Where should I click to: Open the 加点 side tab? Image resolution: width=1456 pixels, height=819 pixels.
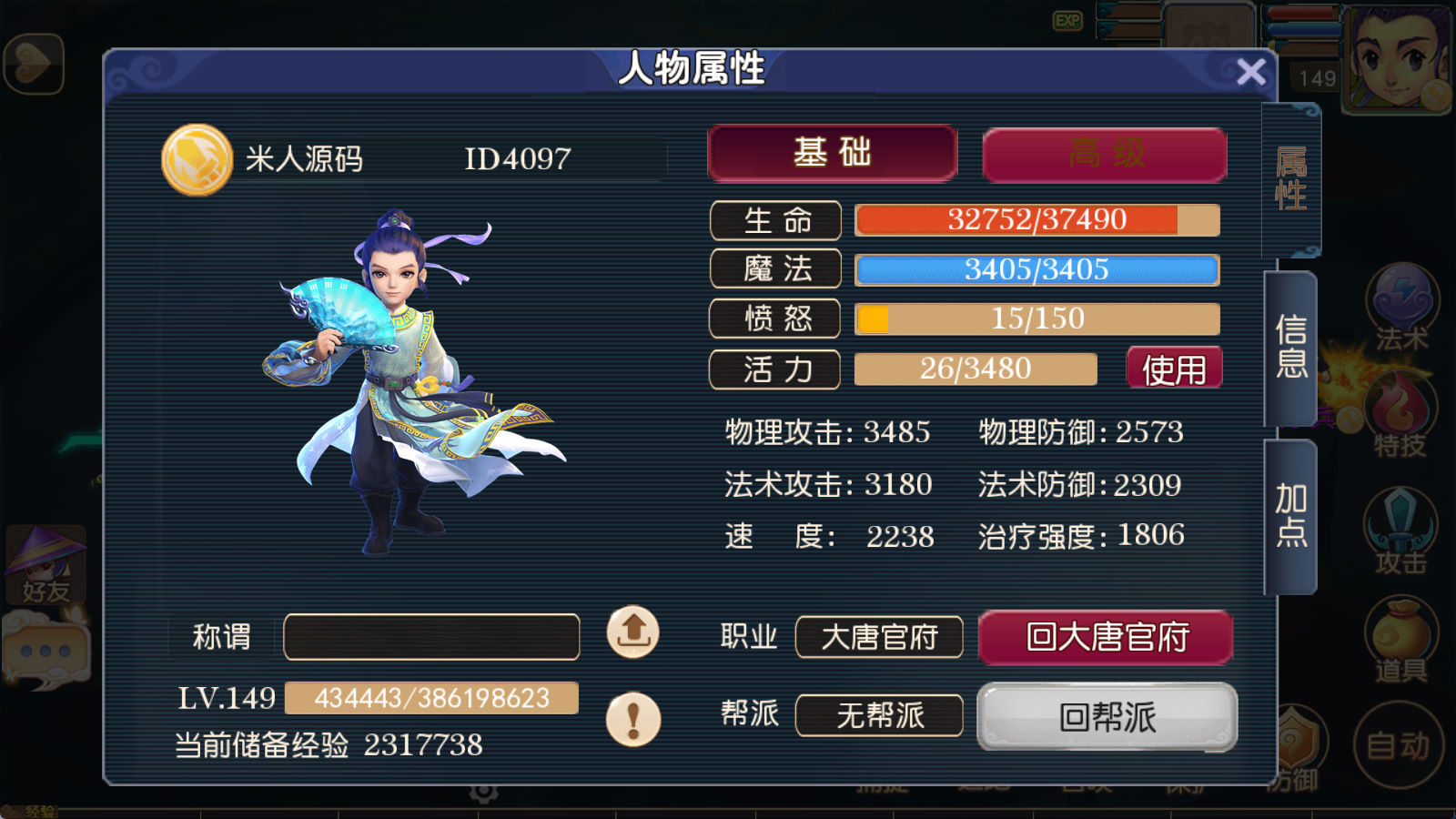[1290, 516]
